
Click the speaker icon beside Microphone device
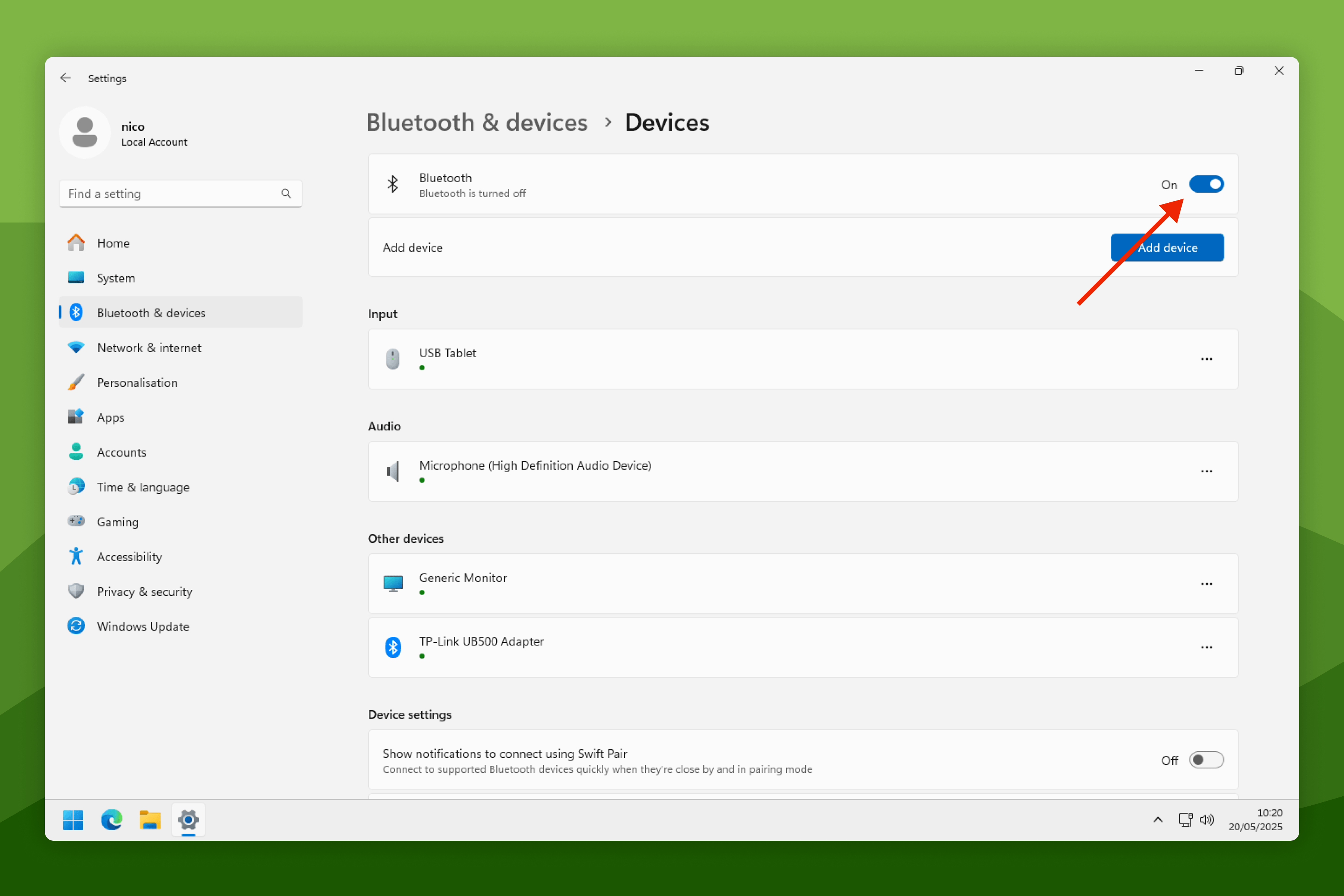click(393, 472)
